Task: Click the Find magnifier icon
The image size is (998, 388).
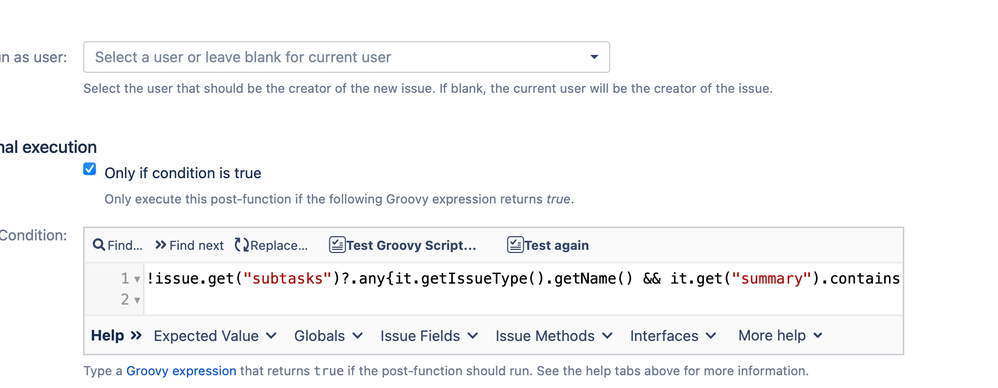Action: tap(99, 245)
